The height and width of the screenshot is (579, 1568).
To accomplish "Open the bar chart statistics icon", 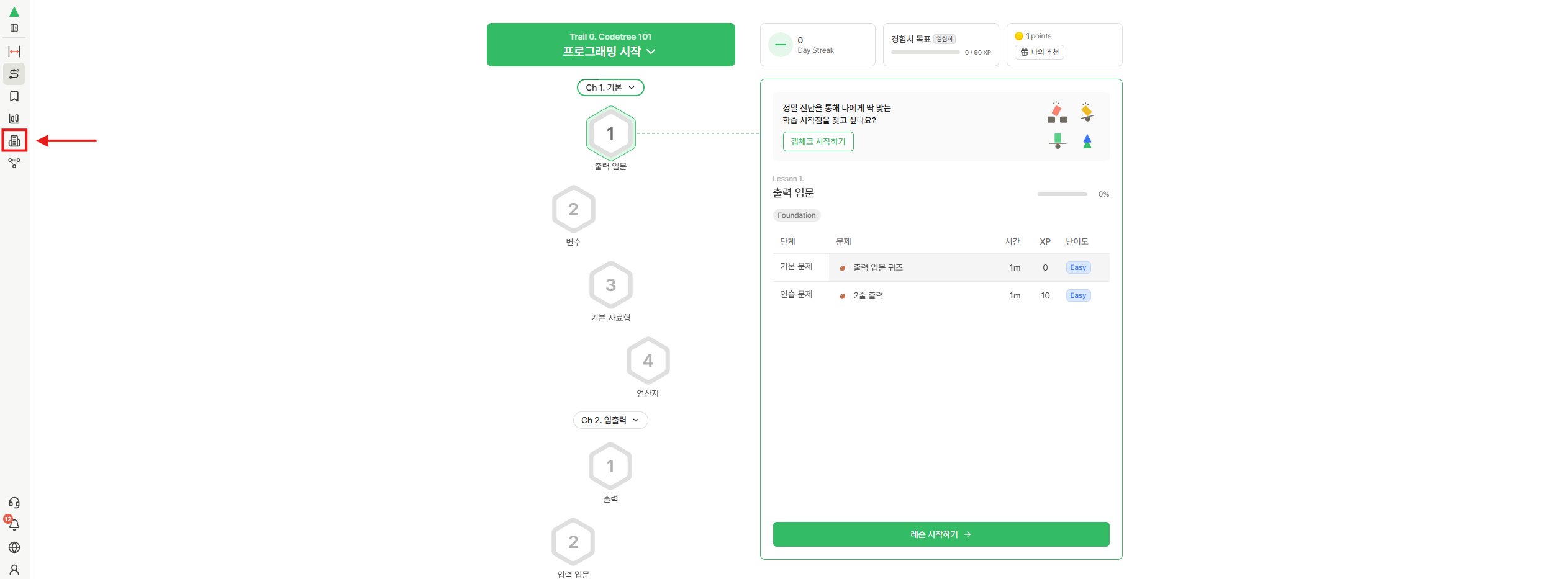I will pyautogui.click(x=14, y=119).
